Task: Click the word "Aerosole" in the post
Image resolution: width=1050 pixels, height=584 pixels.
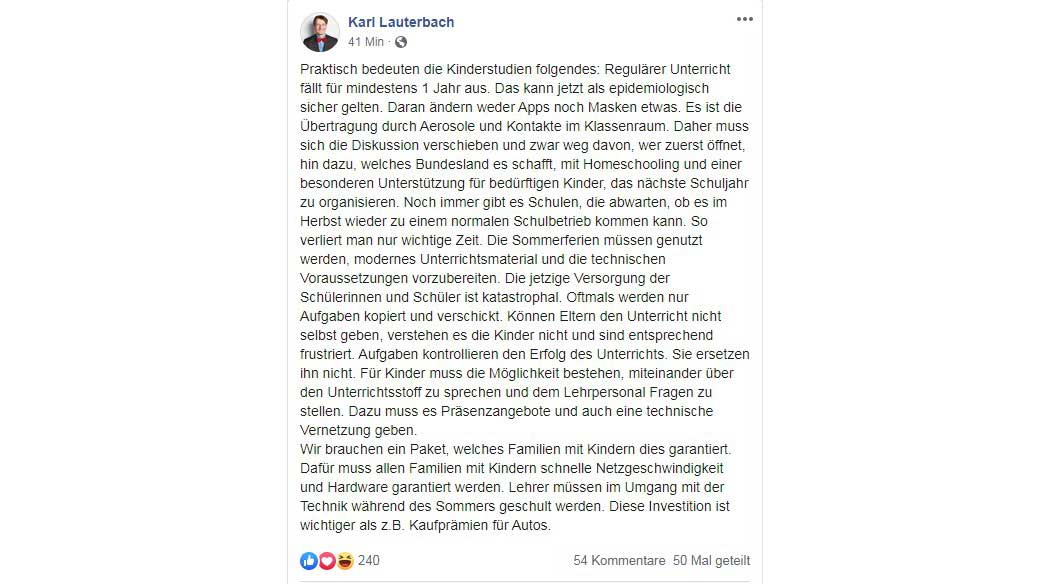Action: 447,127
